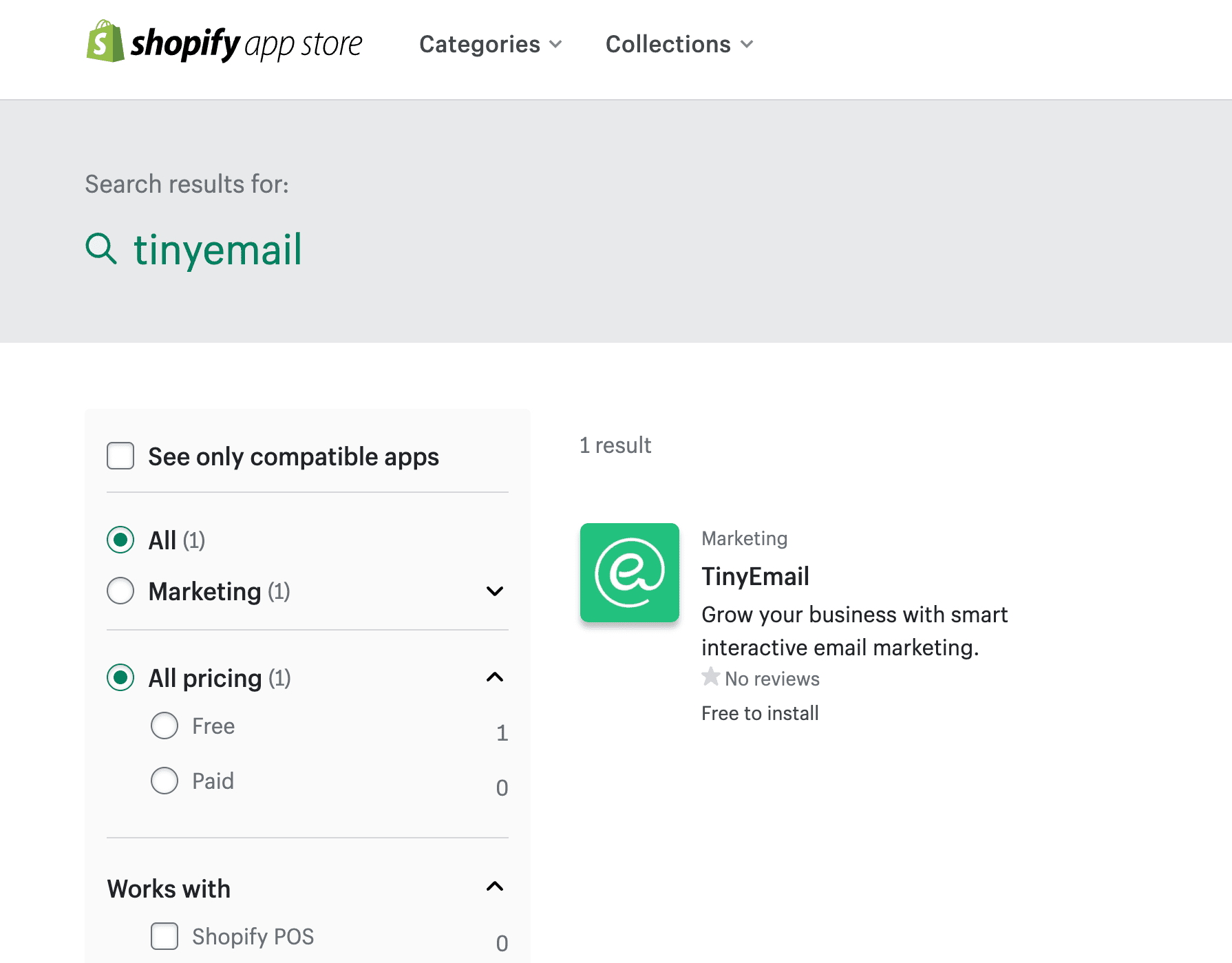Click the Marketing category label on result
The width and height of the screenshot is (1232, 963).
coord(744,538)
